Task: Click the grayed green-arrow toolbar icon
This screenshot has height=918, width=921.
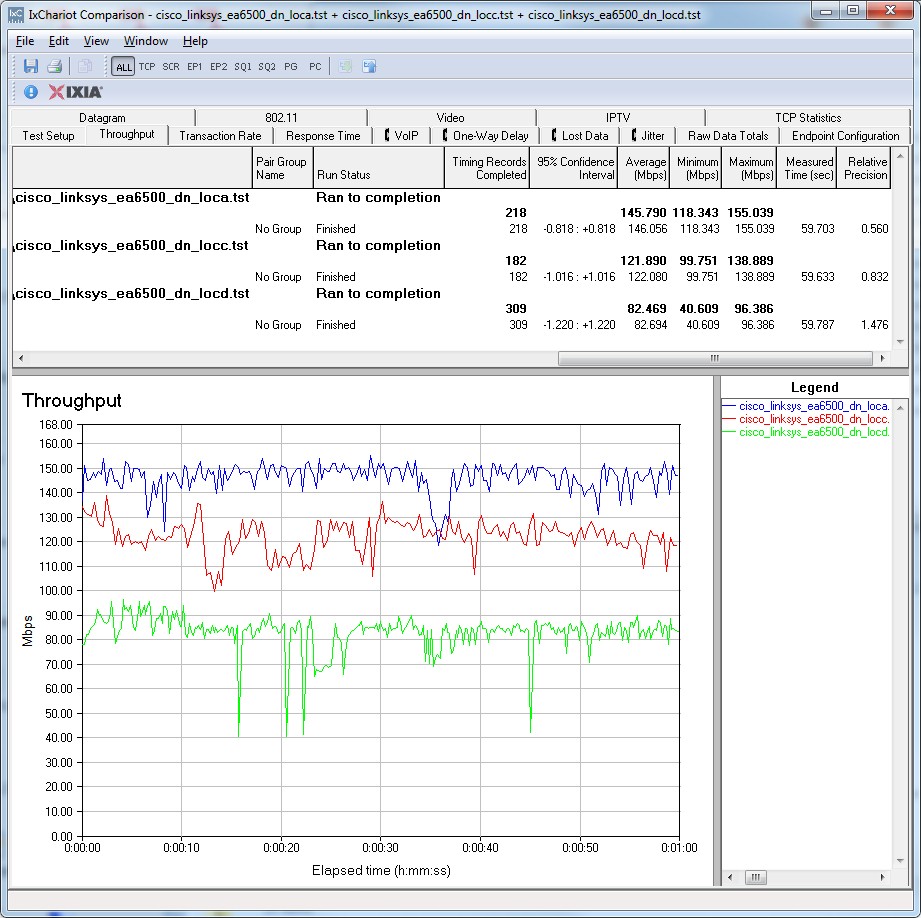Action: 345,66
